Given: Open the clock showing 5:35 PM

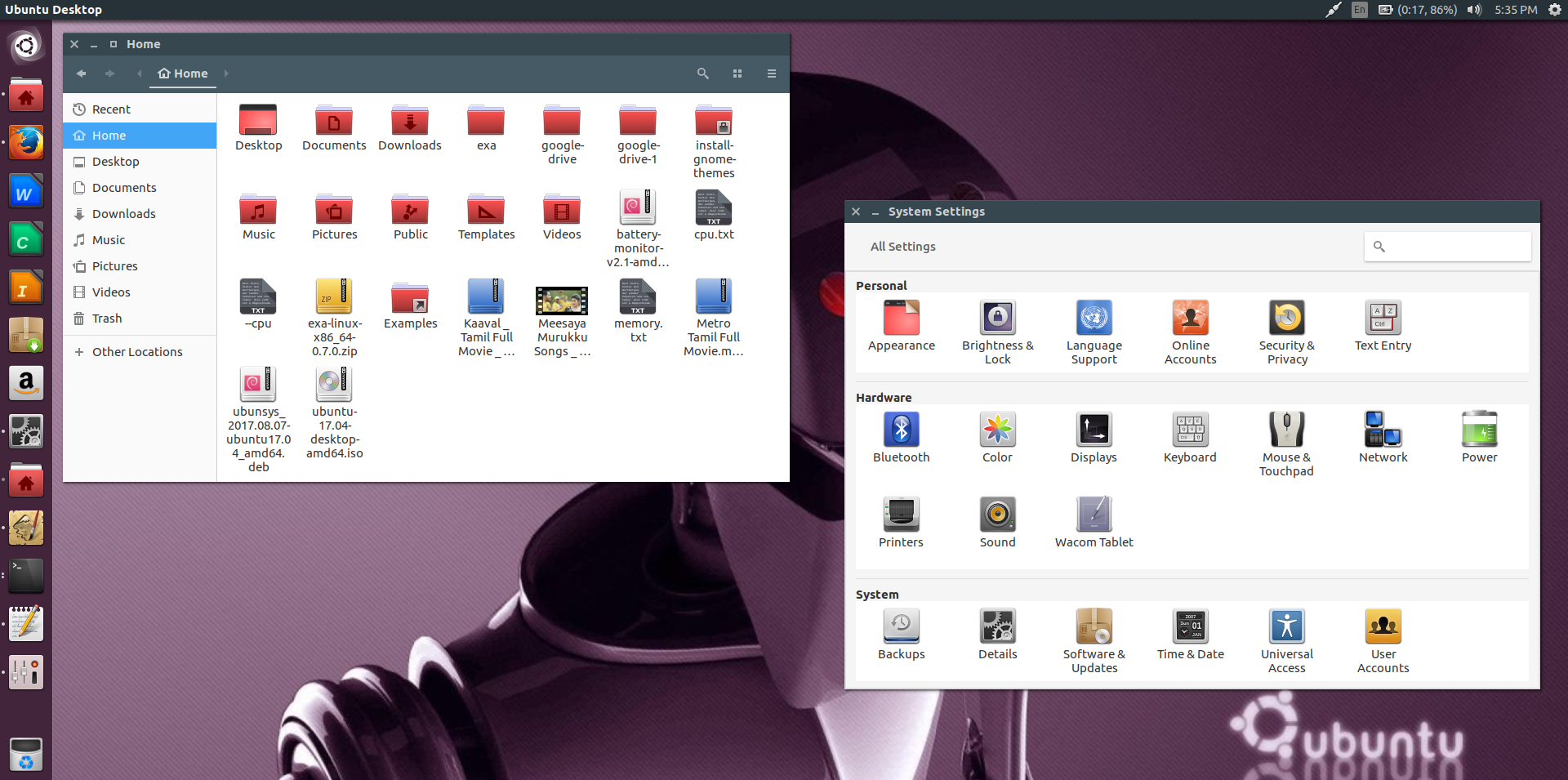Looking at the screenshot, I should 1516,10.
